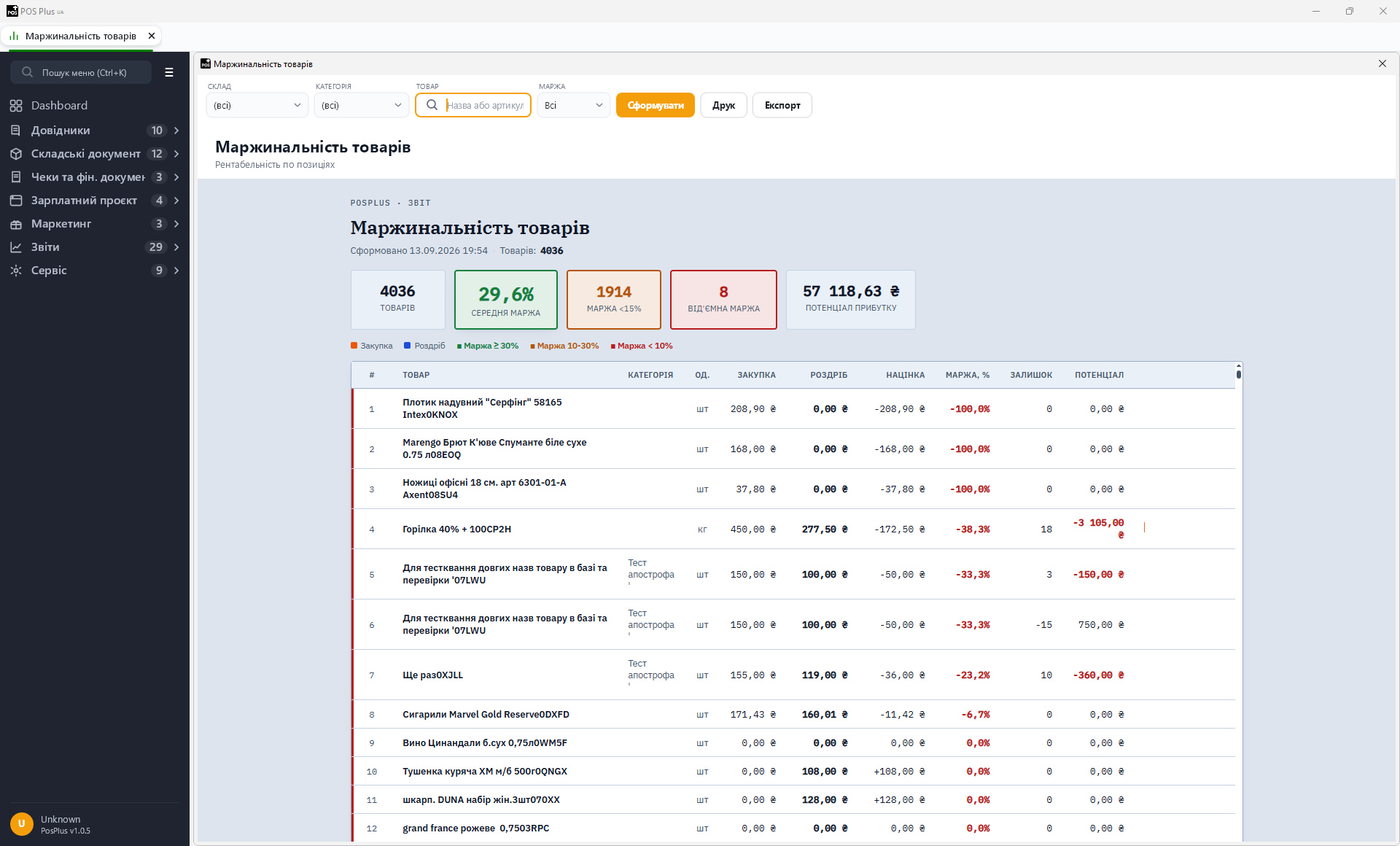The width and height of the screenshot is (1400, 846).
Task: Switch to Маржинальність товарів tab
Action: tap(80, 36)
